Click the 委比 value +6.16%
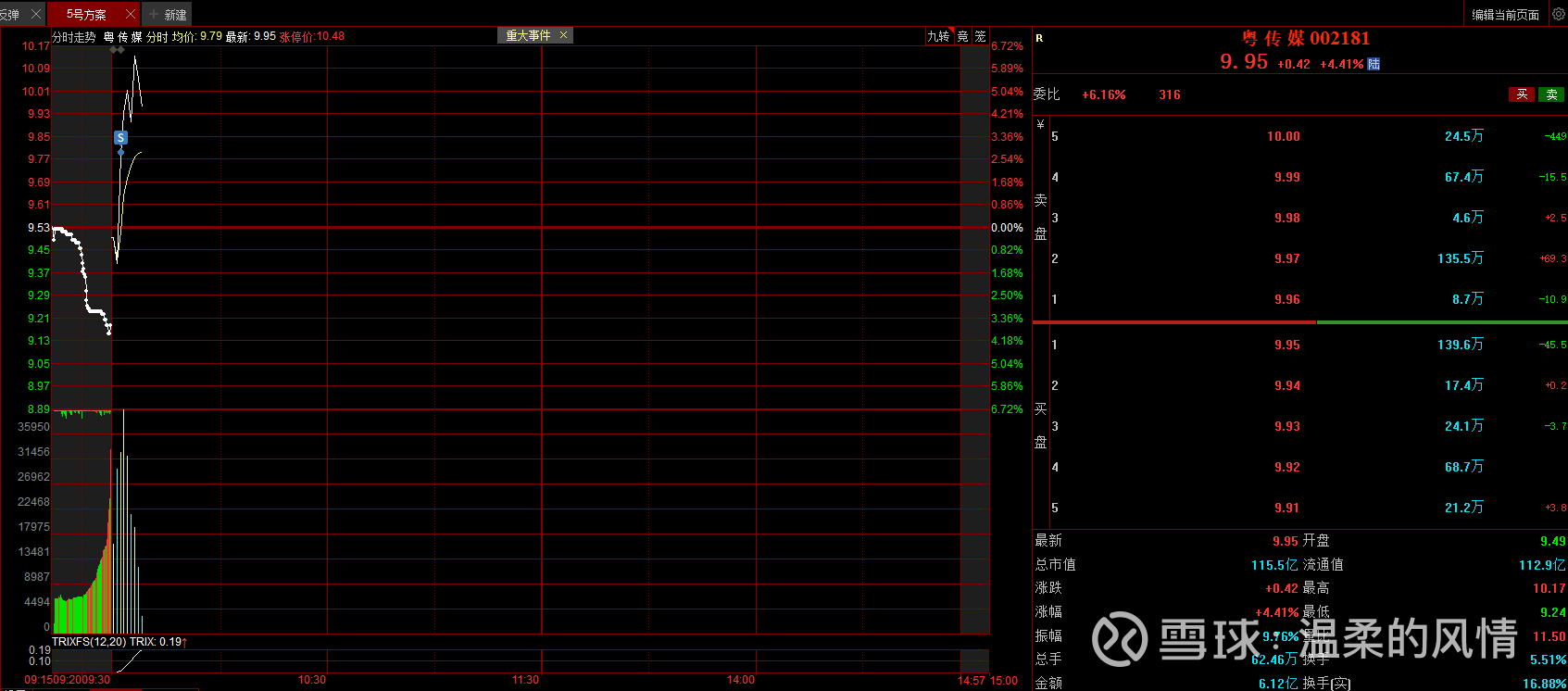Image resolution: width=1568 pixels, height=691 pixels. coord(1104,94)
